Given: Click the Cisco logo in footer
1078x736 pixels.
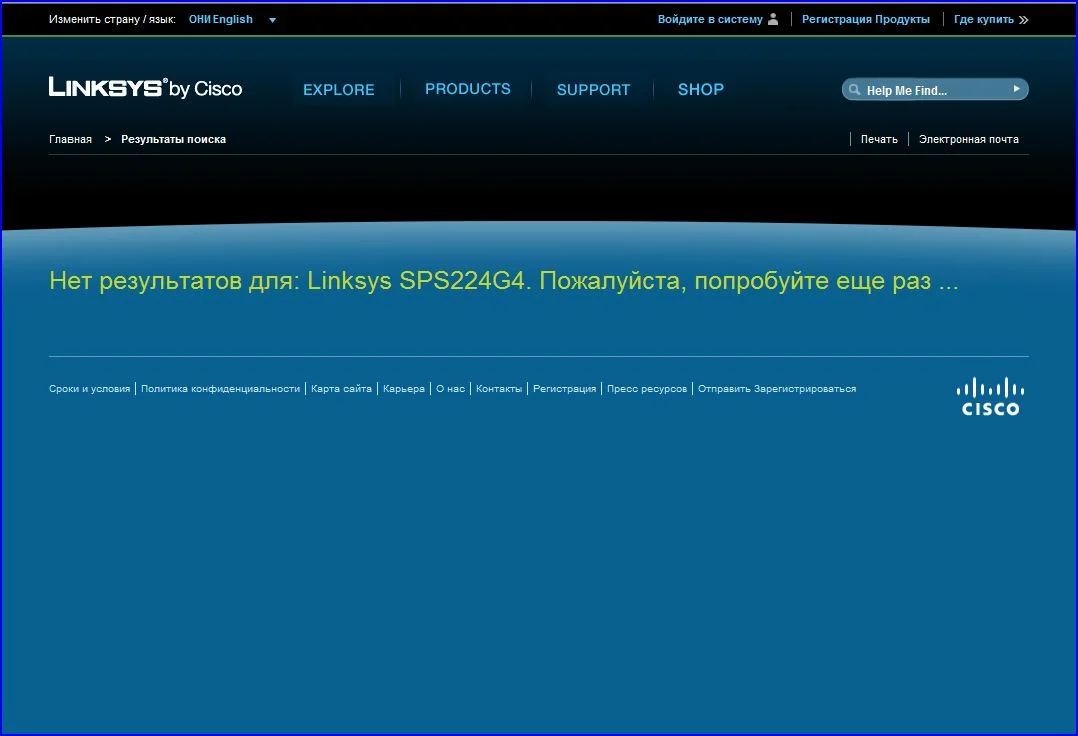Looking at the screenshot, I should pos(990,397).
